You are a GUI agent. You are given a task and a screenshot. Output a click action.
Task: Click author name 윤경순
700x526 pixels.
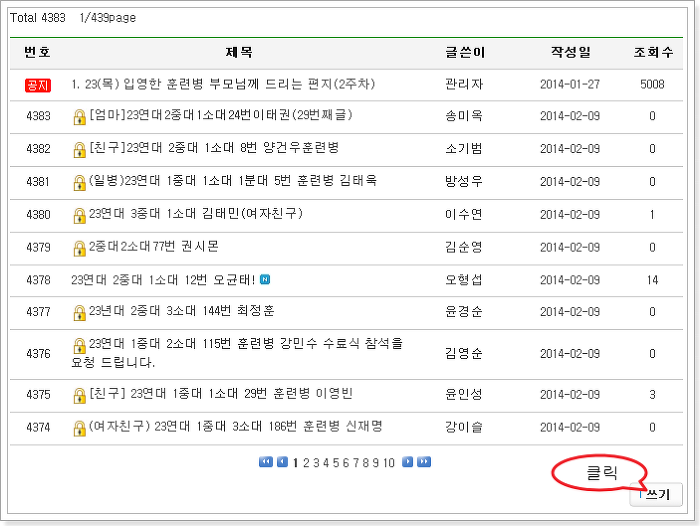(464, 312)
